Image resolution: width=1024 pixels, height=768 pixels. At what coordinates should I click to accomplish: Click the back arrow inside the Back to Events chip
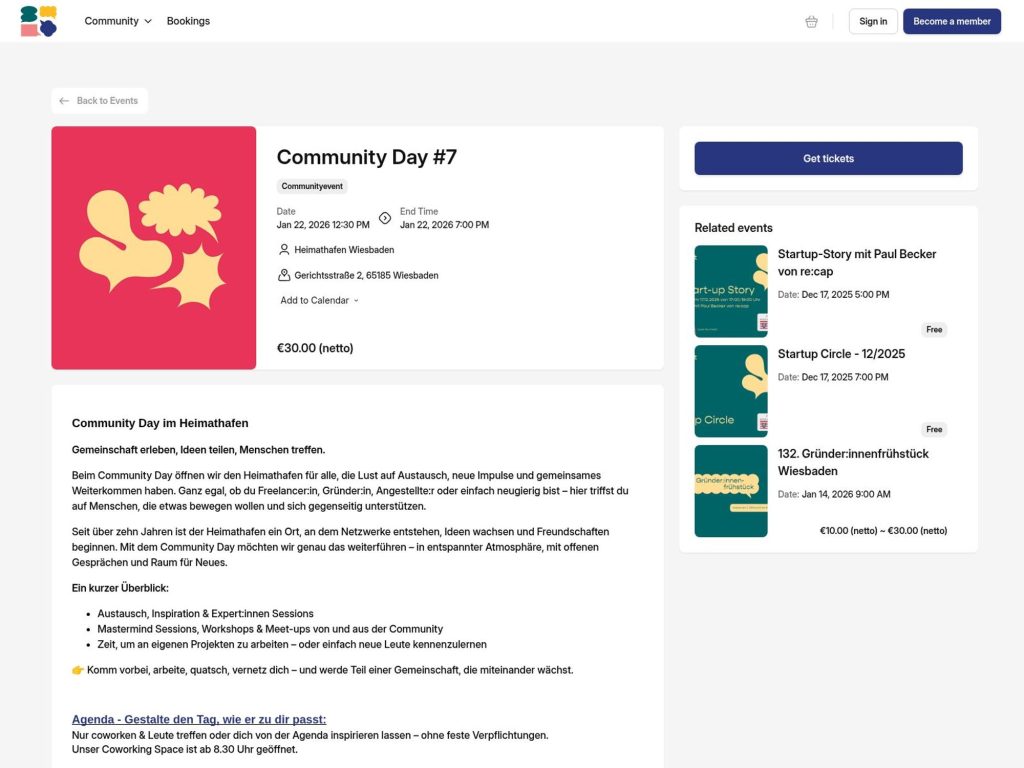pyautogui.click(x=66, y=100)
